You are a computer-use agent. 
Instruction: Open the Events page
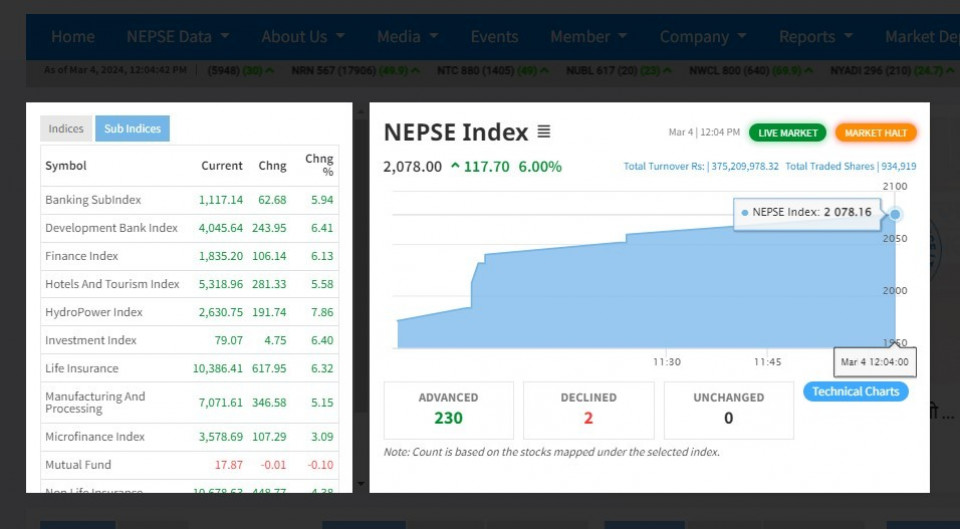(x=494, y=37)
